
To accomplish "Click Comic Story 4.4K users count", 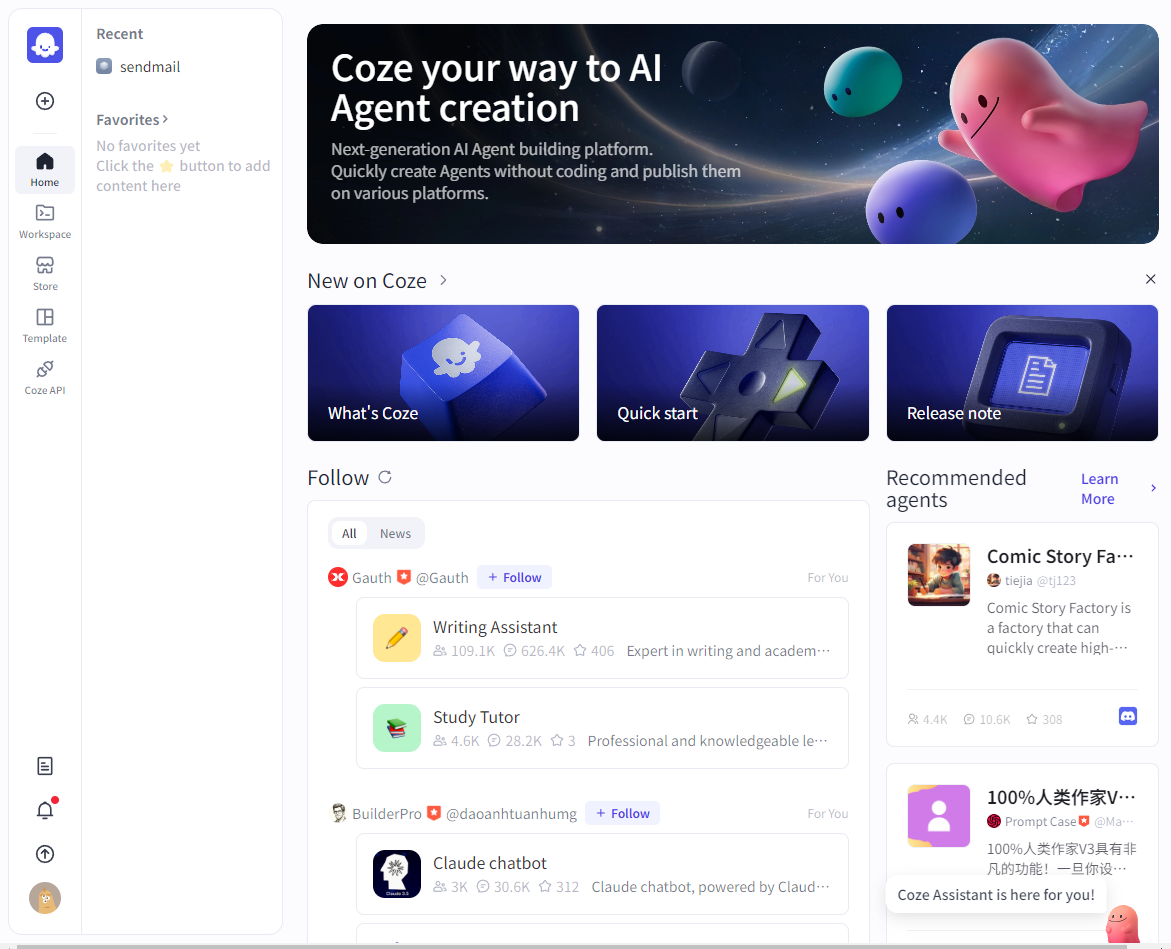I will [x=928, y=719].
